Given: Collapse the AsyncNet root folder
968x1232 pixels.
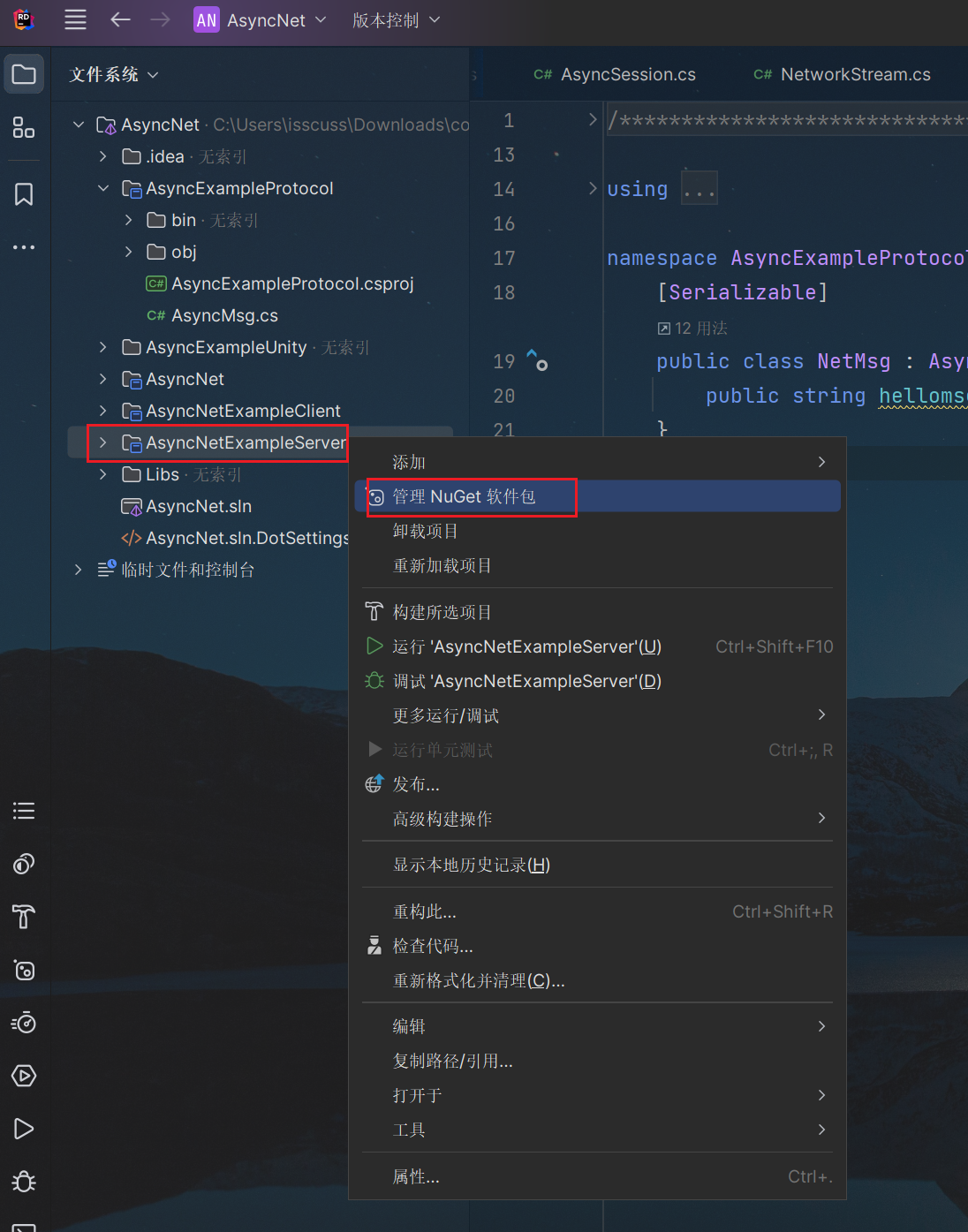Looking at the screenshot, I should tap(79, 125).
